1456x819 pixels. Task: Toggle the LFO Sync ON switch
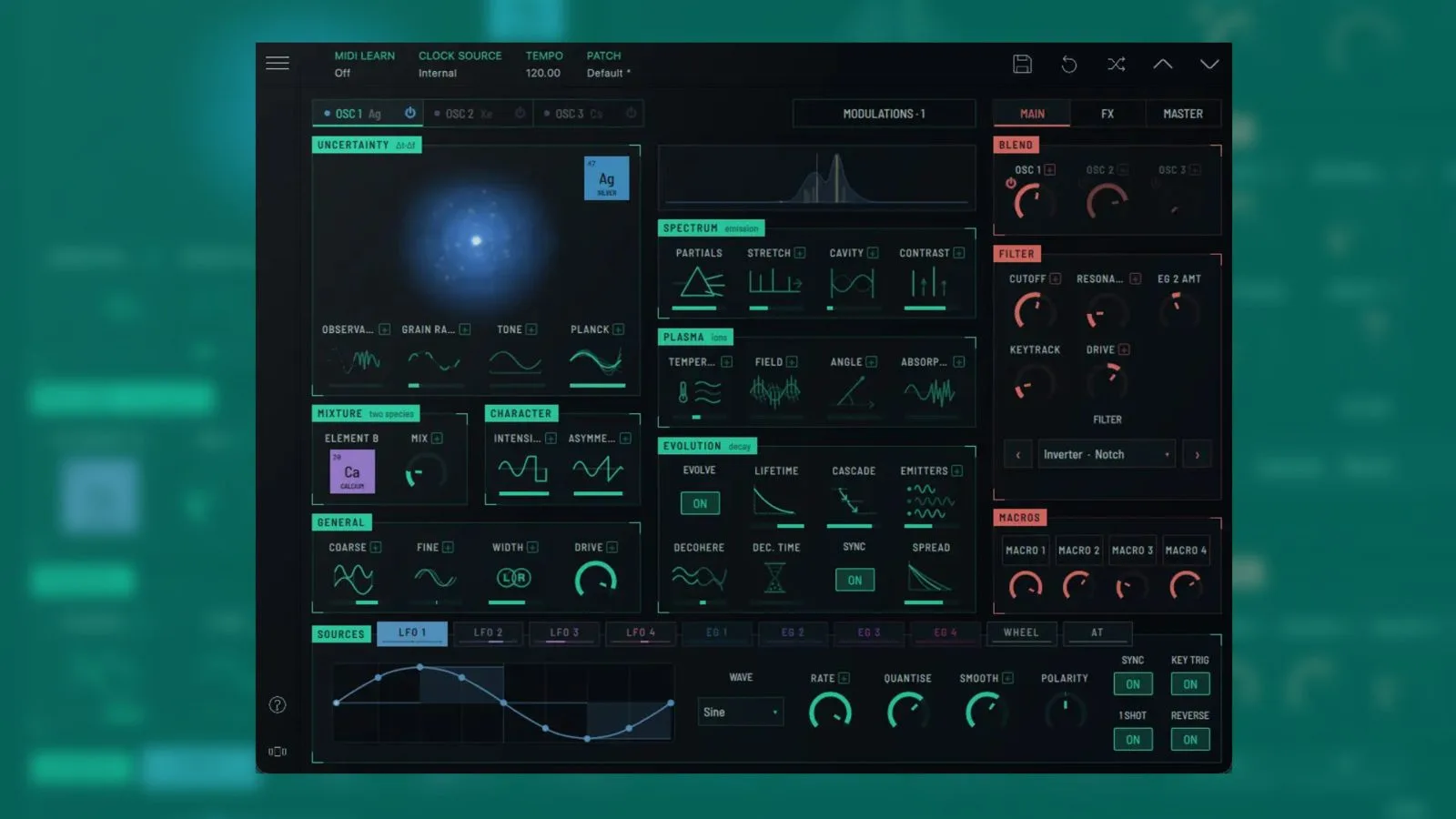point(1133,684)
